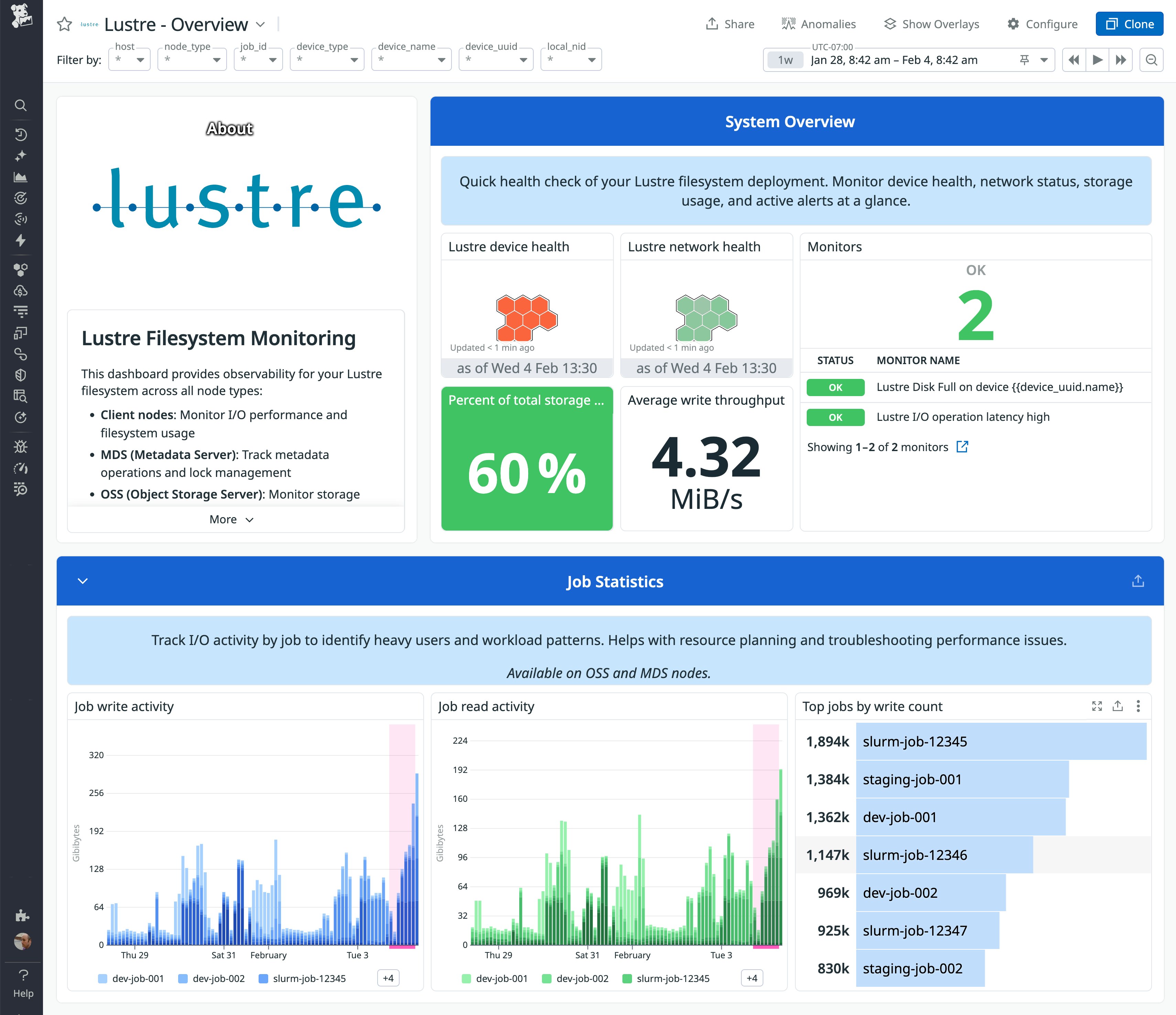Collapse the Job Statistics section
The height and width of the screenshot is (1015, 1176).
(82, 581)
